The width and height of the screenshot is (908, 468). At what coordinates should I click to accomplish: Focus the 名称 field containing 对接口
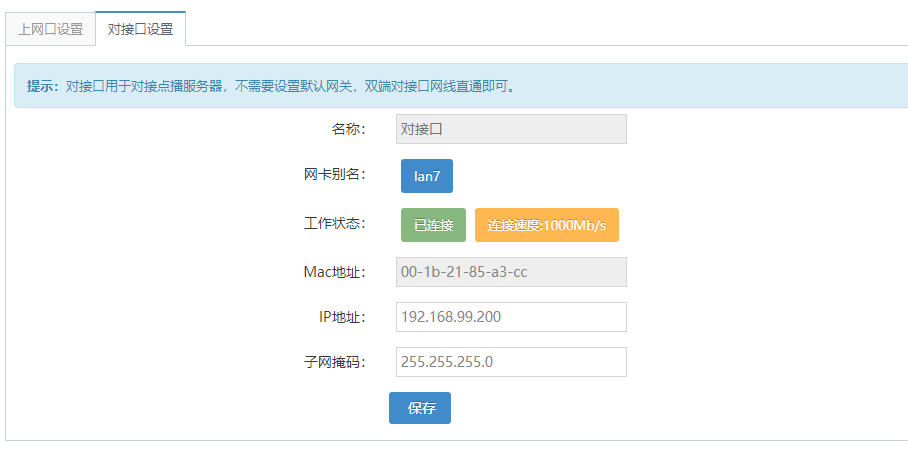click(x=511, y=129)
